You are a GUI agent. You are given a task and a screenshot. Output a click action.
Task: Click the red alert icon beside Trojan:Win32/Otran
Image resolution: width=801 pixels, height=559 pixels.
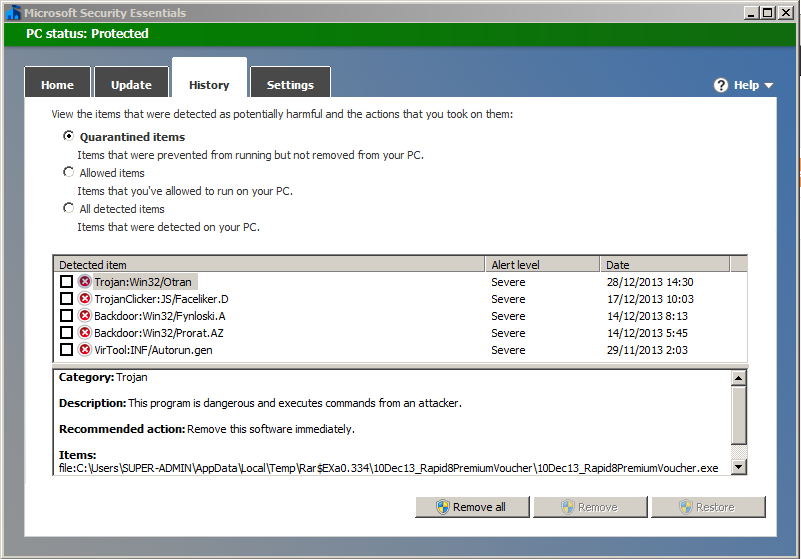click(x=85, y=282)
